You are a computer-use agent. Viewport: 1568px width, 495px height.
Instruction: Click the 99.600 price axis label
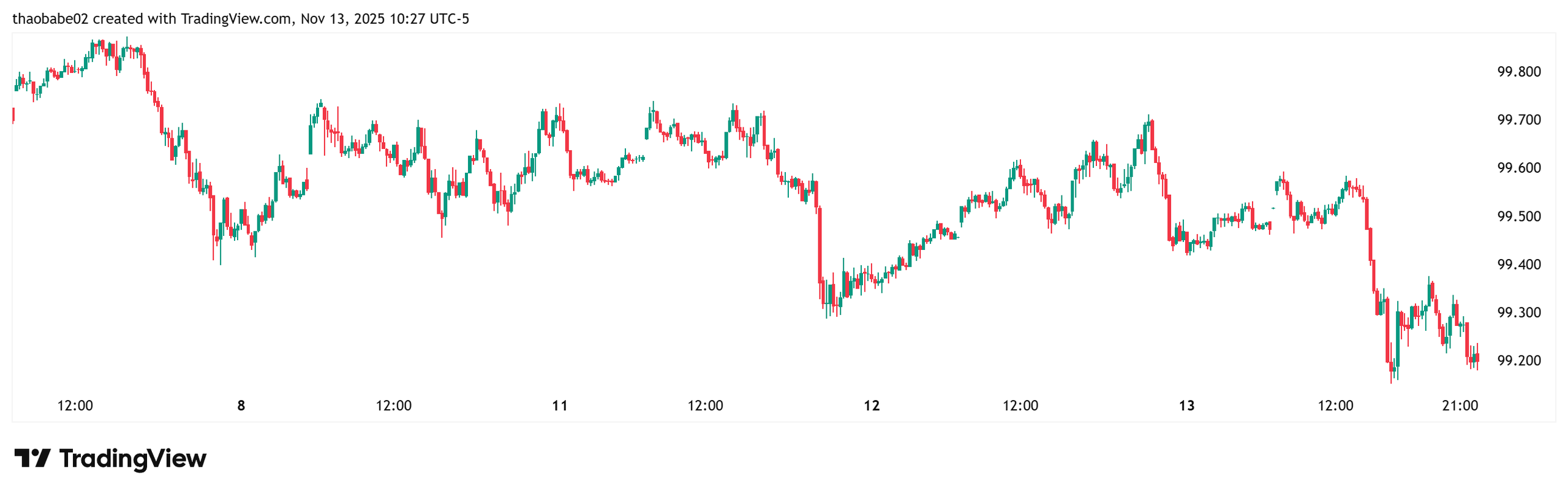coord(1518,168)
